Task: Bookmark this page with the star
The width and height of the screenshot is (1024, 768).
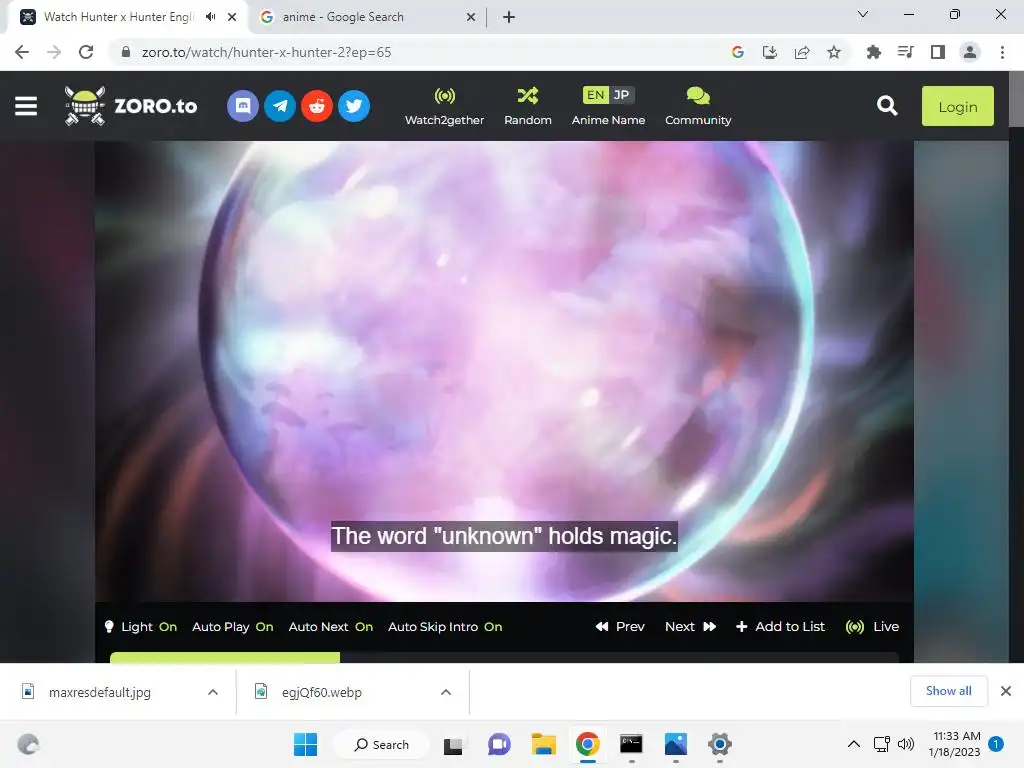Action: point(834,52)
